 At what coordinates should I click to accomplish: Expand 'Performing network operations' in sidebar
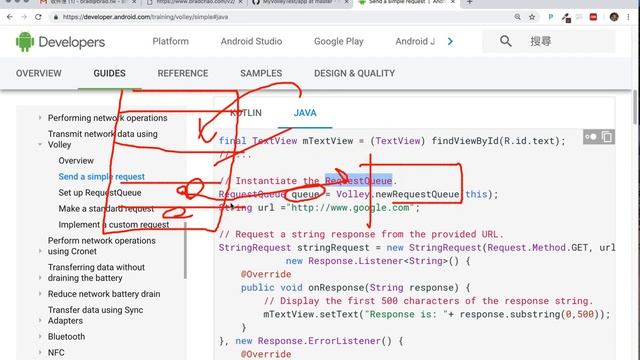40,118
